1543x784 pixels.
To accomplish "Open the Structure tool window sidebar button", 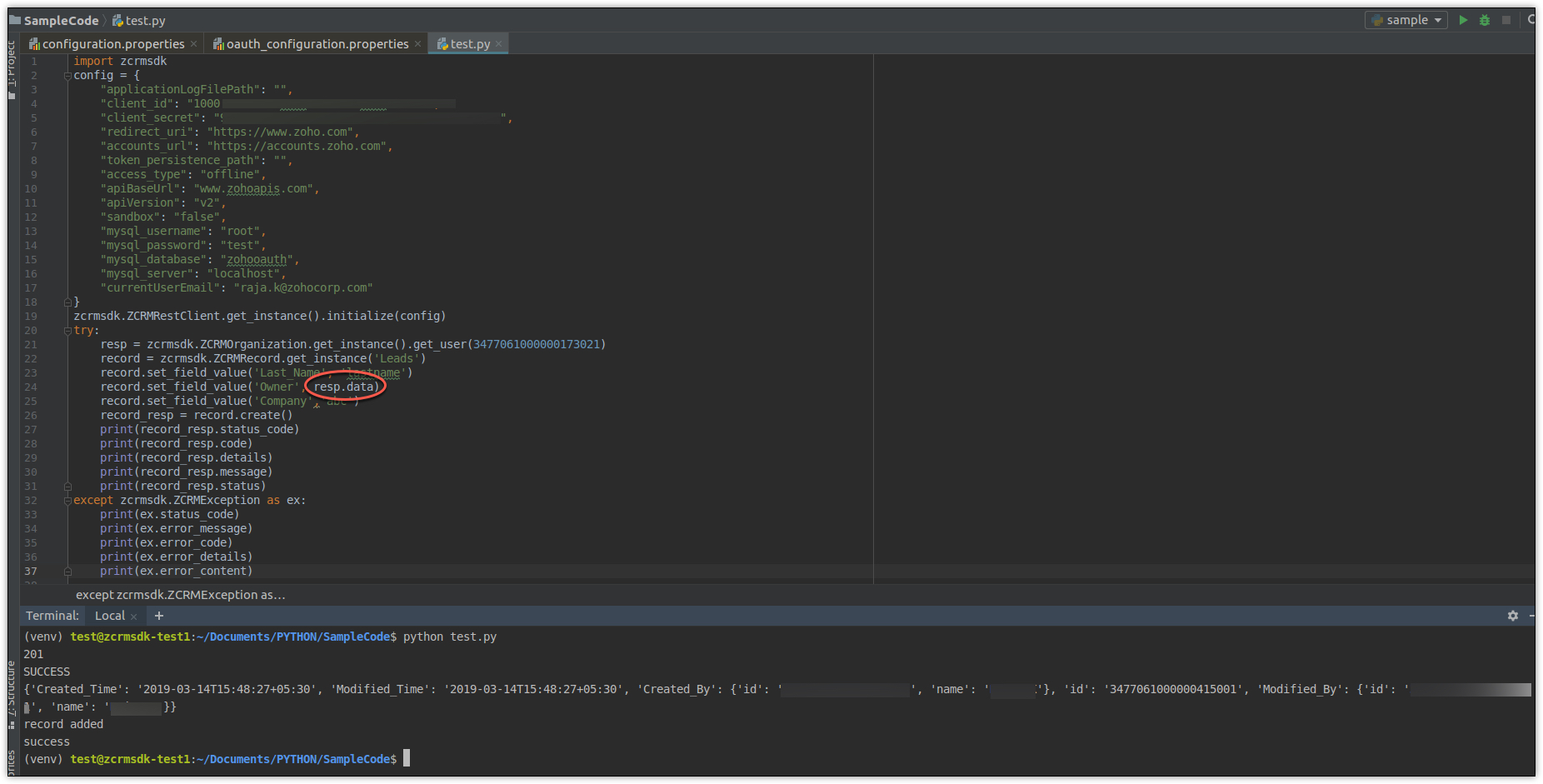I will 12,695.
